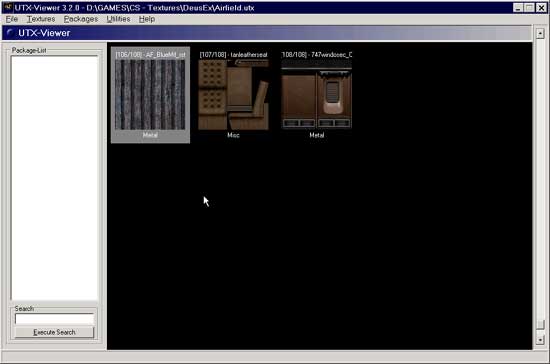Click the vertical scrollbar thumb

pos(540,324)
